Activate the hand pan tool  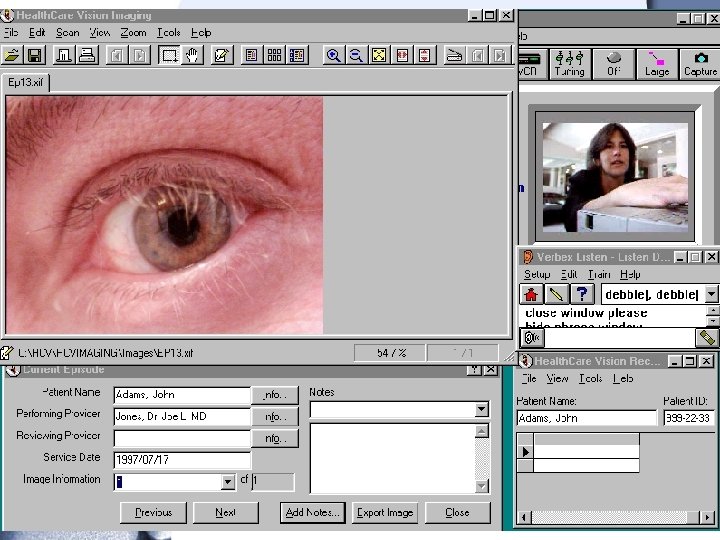[192, 56]
